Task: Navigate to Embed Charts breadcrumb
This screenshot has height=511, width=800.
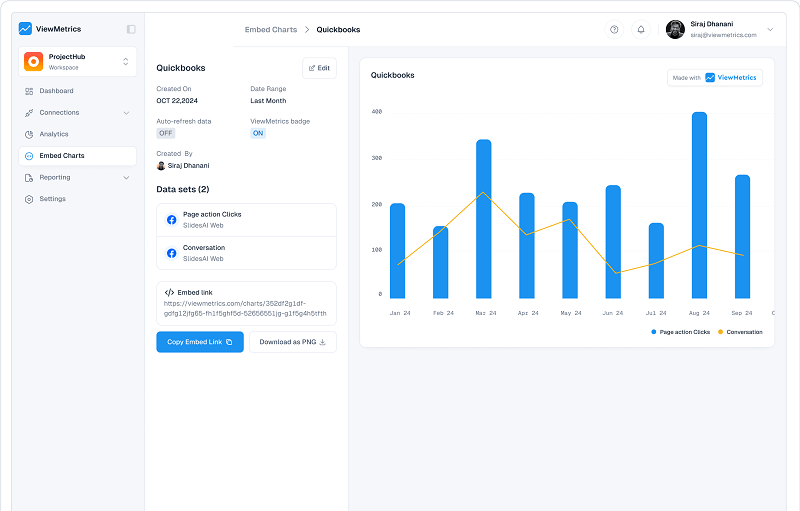Action: point(271,30)
